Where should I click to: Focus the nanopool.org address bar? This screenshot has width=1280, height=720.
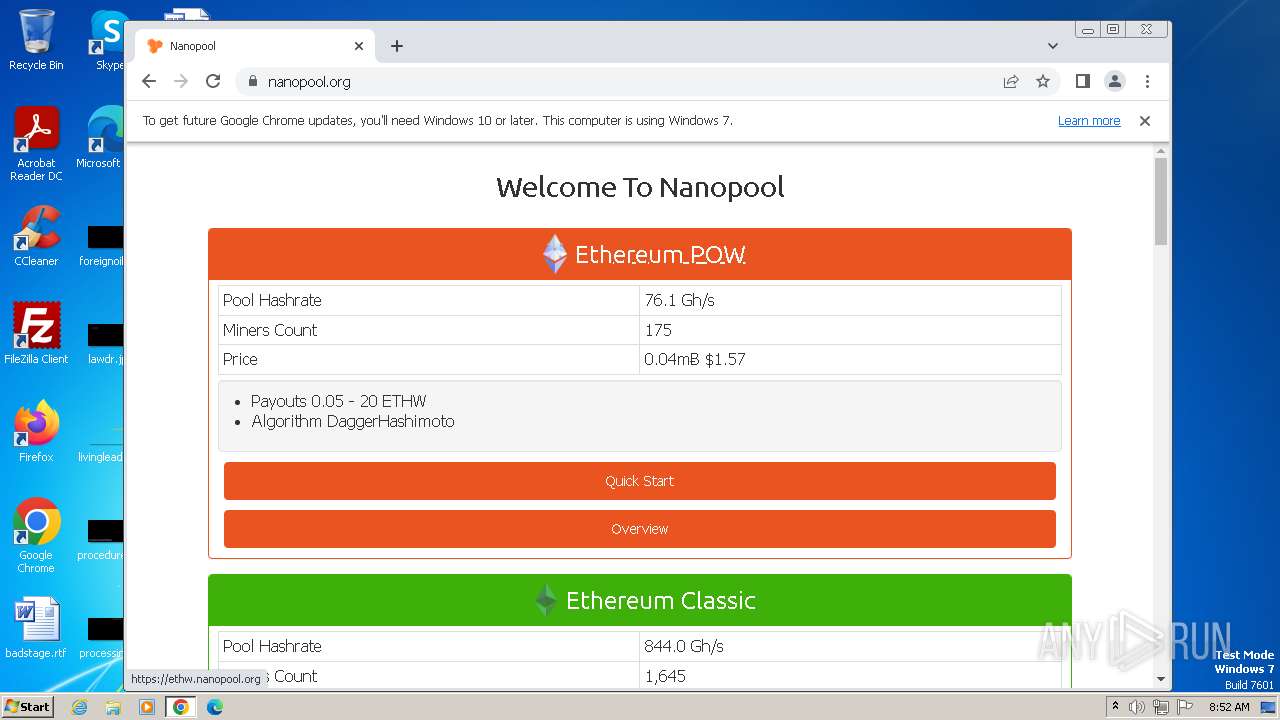620,82
